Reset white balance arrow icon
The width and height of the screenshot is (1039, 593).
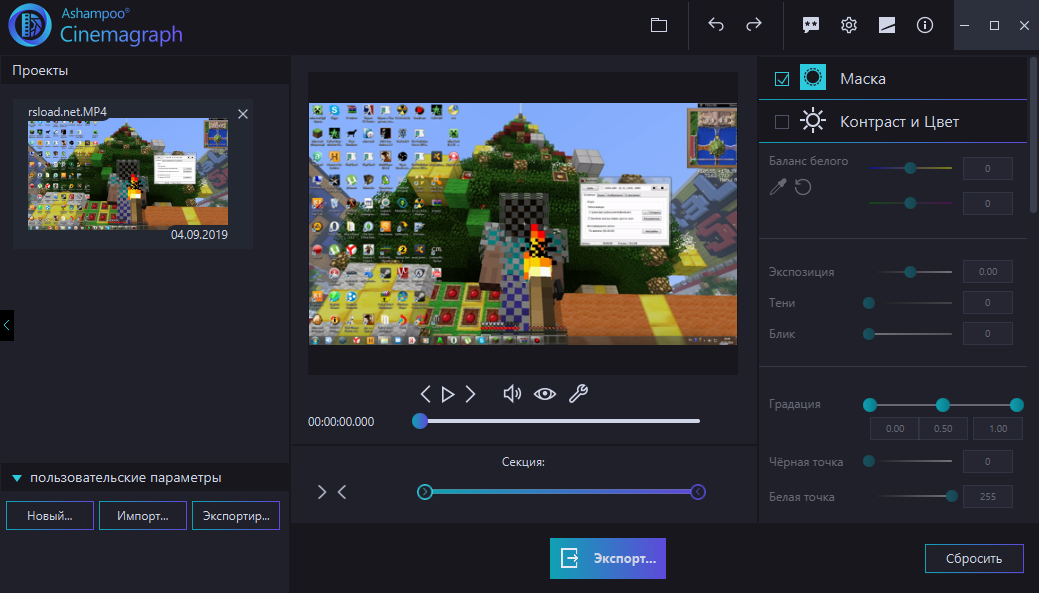(803, 188)
